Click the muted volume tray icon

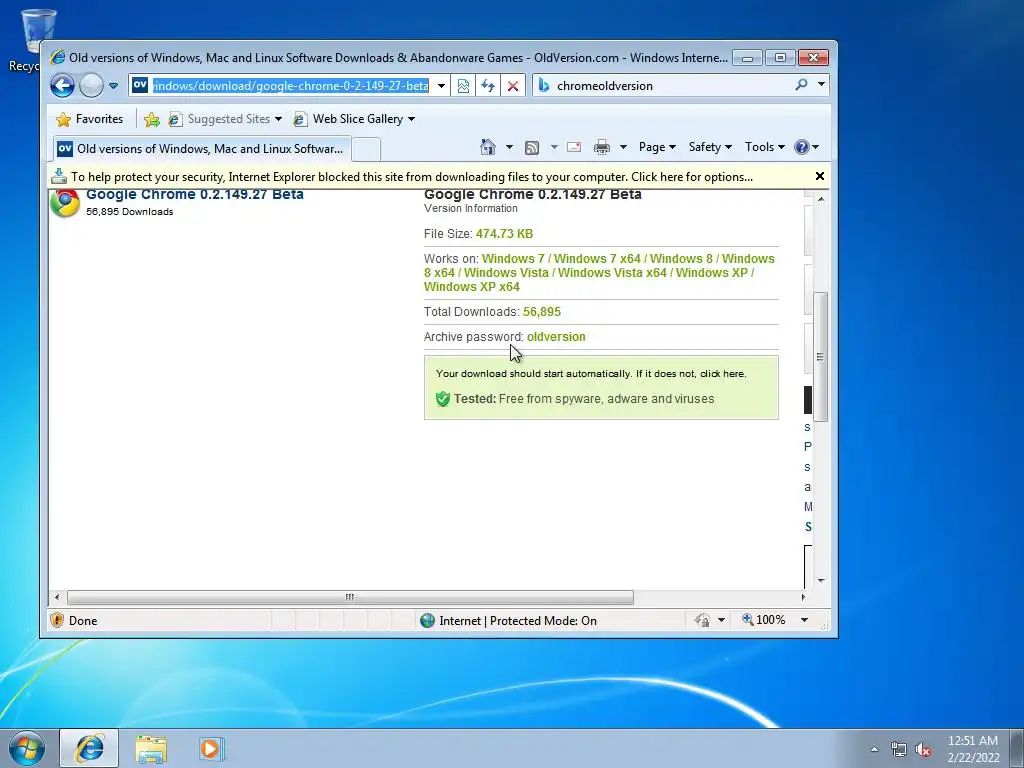coord(923,749)
